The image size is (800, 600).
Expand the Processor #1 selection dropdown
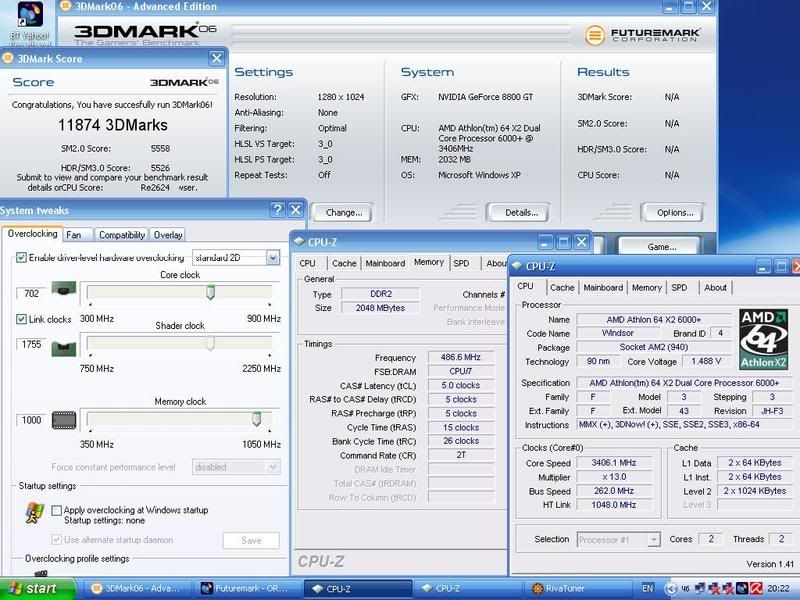[654, 539]
